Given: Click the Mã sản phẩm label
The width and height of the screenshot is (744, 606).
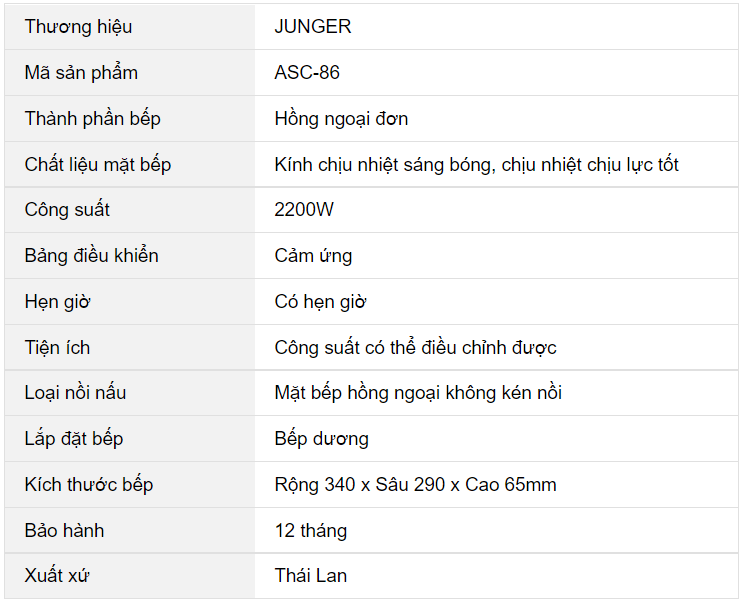Looking at the screenshot, I should pos(81,73).
